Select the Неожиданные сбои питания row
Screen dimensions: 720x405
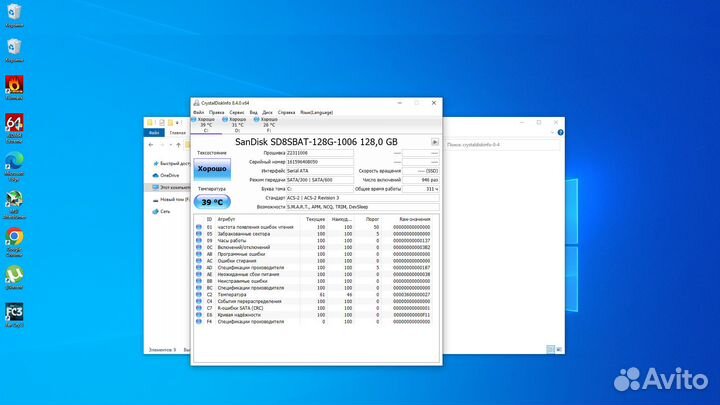tap(314, 274)
